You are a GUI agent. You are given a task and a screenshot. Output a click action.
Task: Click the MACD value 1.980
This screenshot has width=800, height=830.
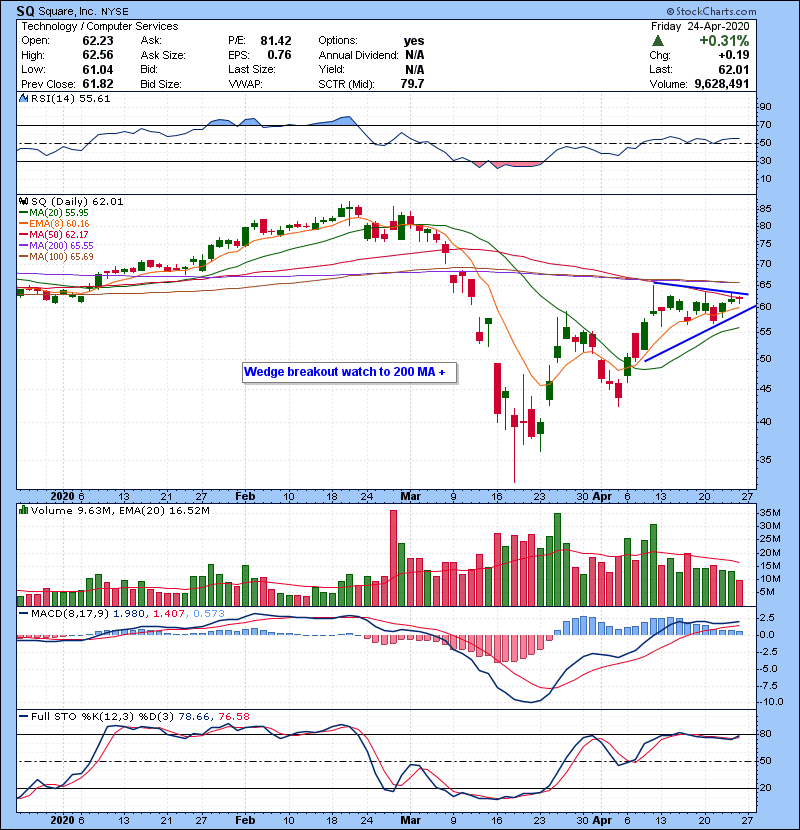(x=129, y=614)
